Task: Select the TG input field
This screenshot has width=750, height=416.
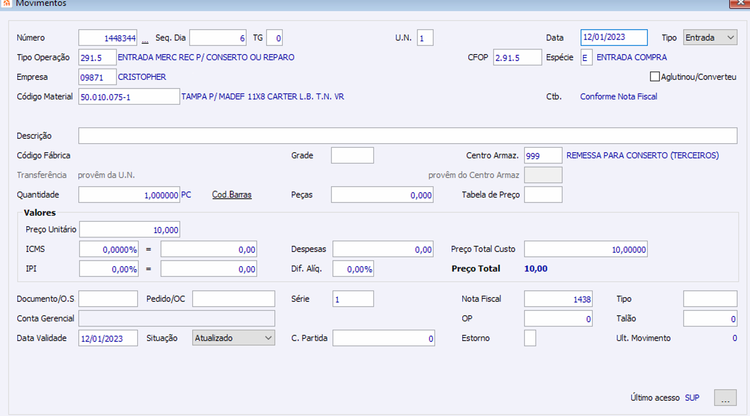Action: pyautogui.click(x=274, y=38)
